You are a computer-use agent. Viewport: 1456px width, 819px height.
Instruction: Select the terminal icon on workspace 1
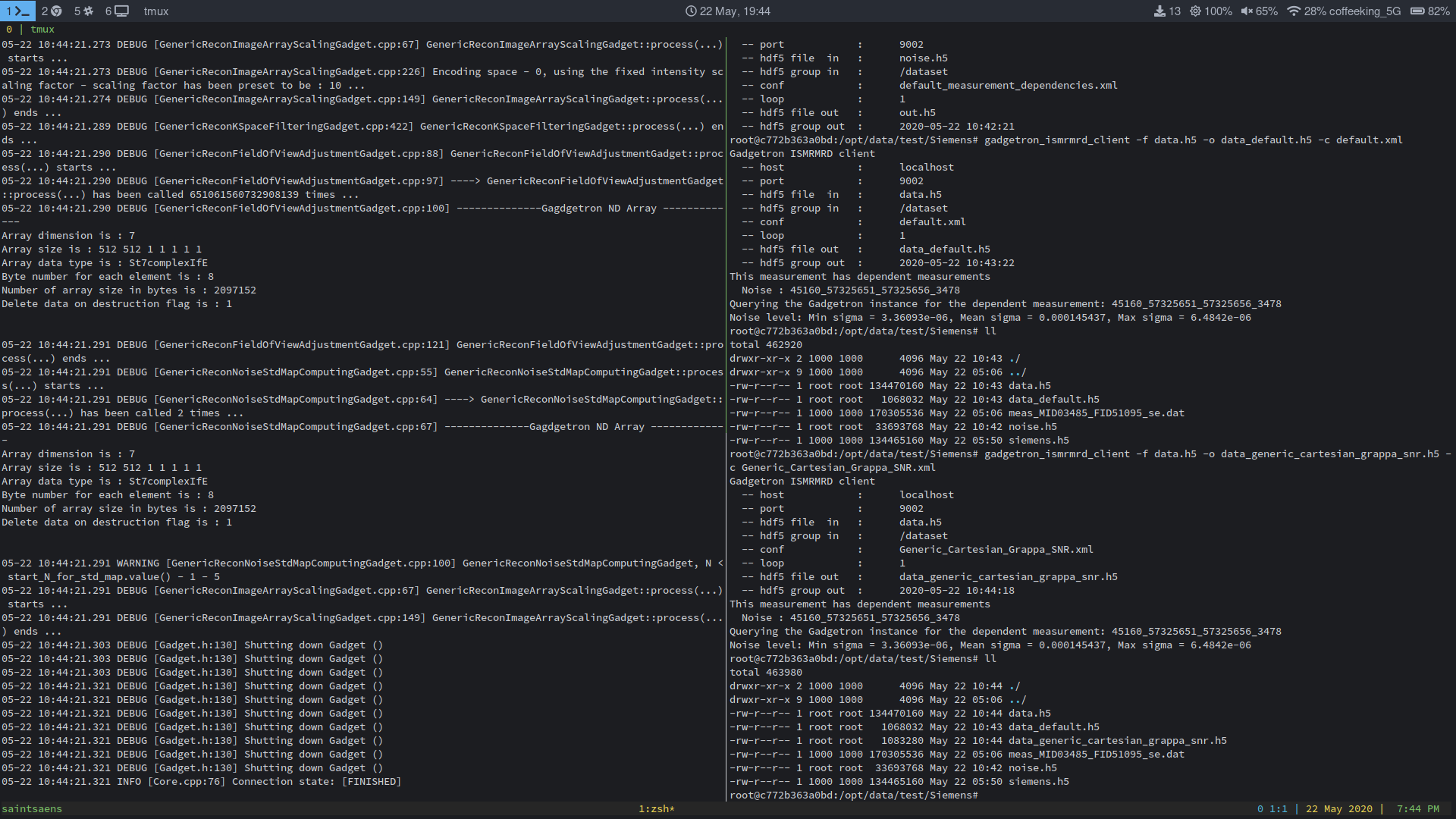pos(18,11)
